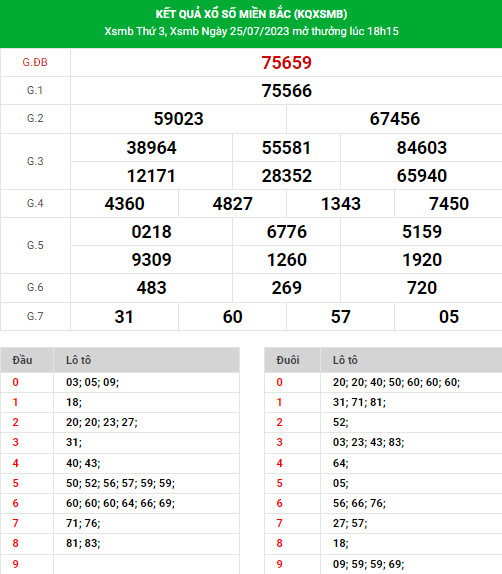Click the Đầu column header

[x=22, y=360]
